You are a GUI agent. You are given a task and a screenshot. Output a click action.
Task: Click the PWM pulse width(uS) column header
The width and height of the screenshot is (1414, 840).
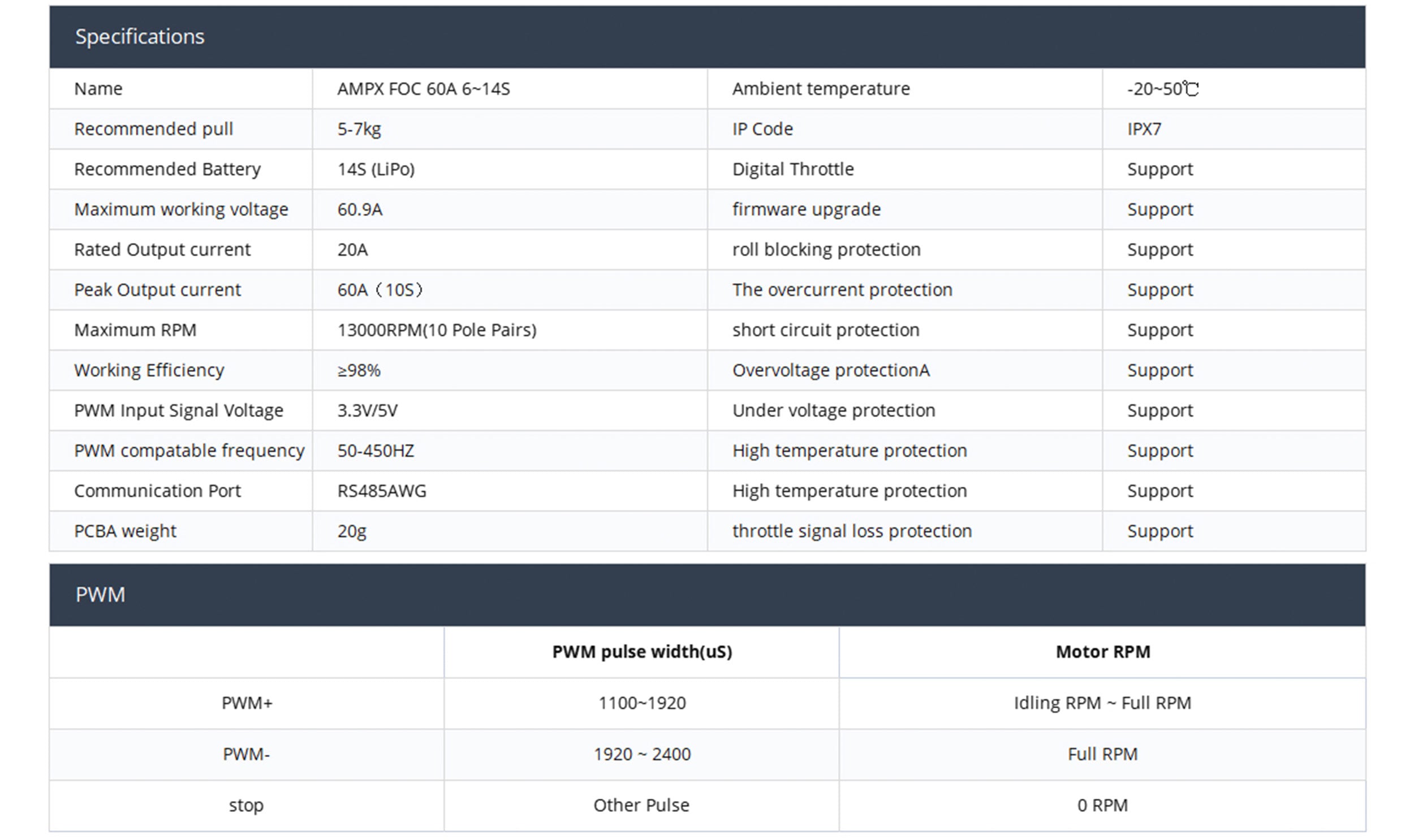[641, 652]
